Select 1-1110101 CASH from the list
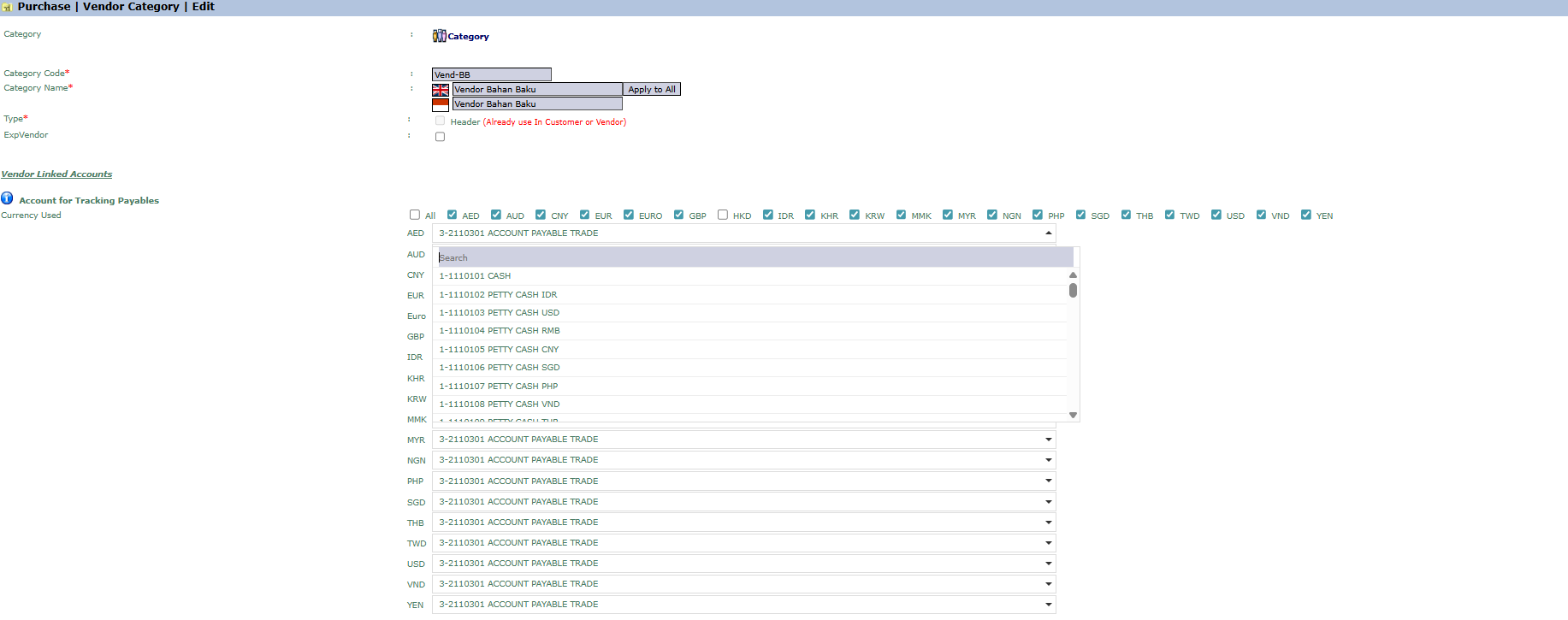This screenshot has width=1568, height=620. click(x=750, y=276)
